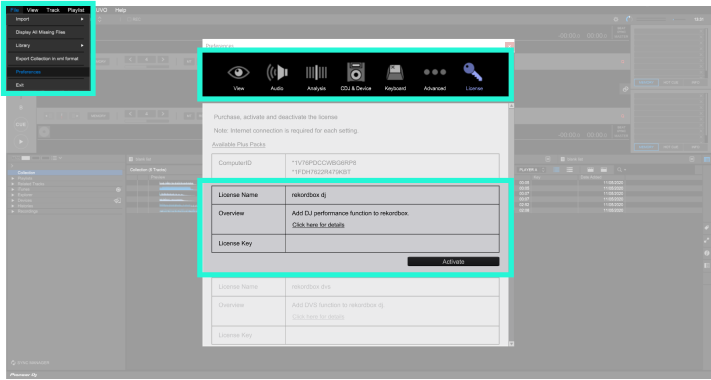Toggle the REC checkbox in the top toolbar

(129, 19)
